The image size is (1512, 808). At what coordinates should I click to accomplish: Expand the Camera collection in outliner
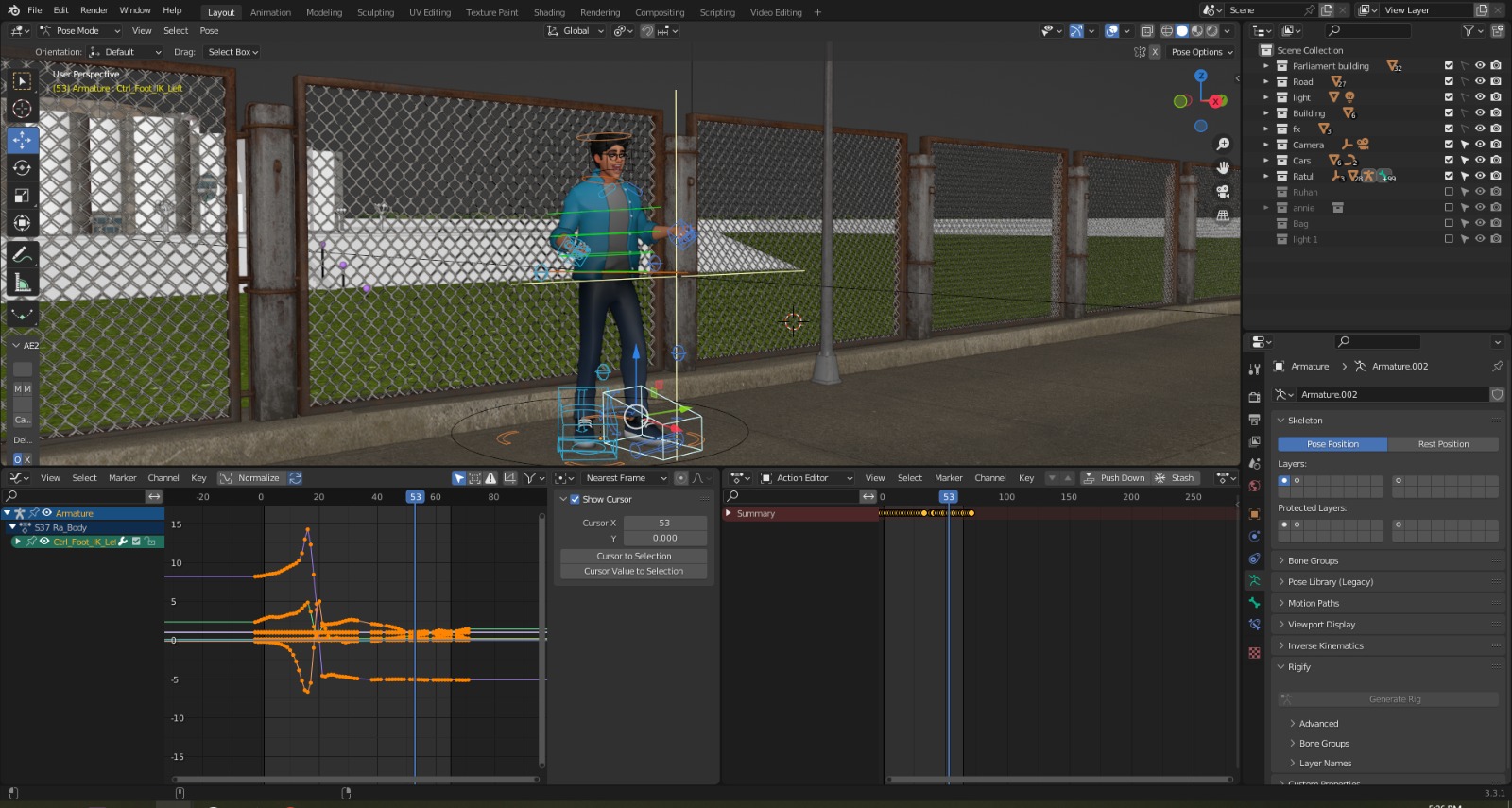pyautogui.click(x=1266, y=145)
